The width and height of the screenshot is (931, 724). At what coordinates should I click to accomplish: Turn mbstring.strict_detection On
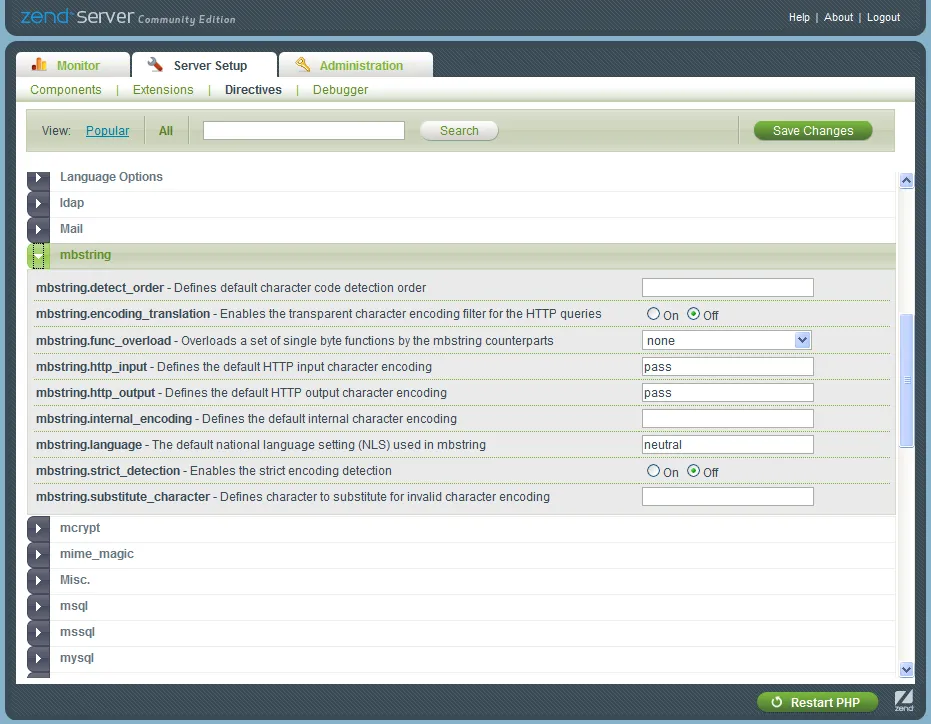point(653,471)
